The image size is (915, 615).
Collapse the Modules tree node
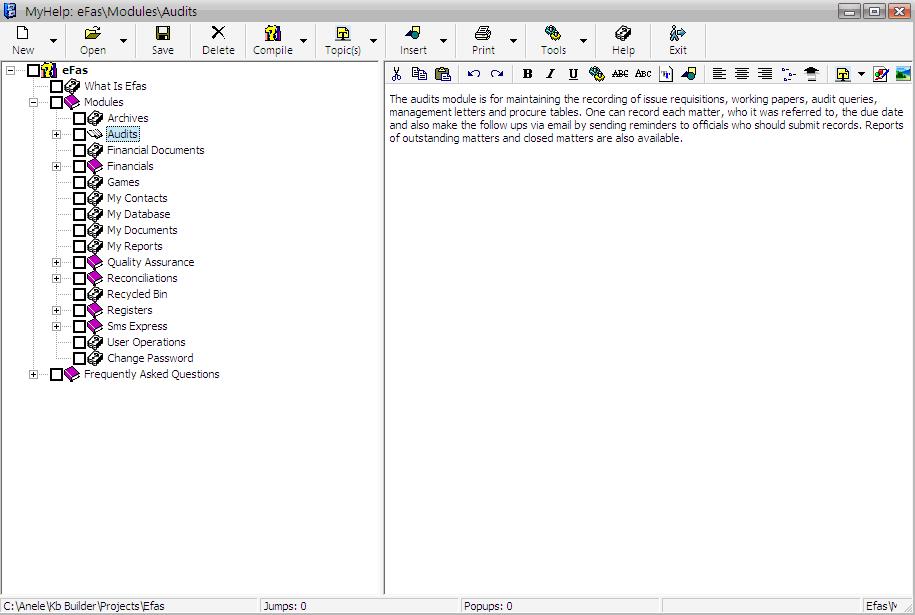pos(34,102)
